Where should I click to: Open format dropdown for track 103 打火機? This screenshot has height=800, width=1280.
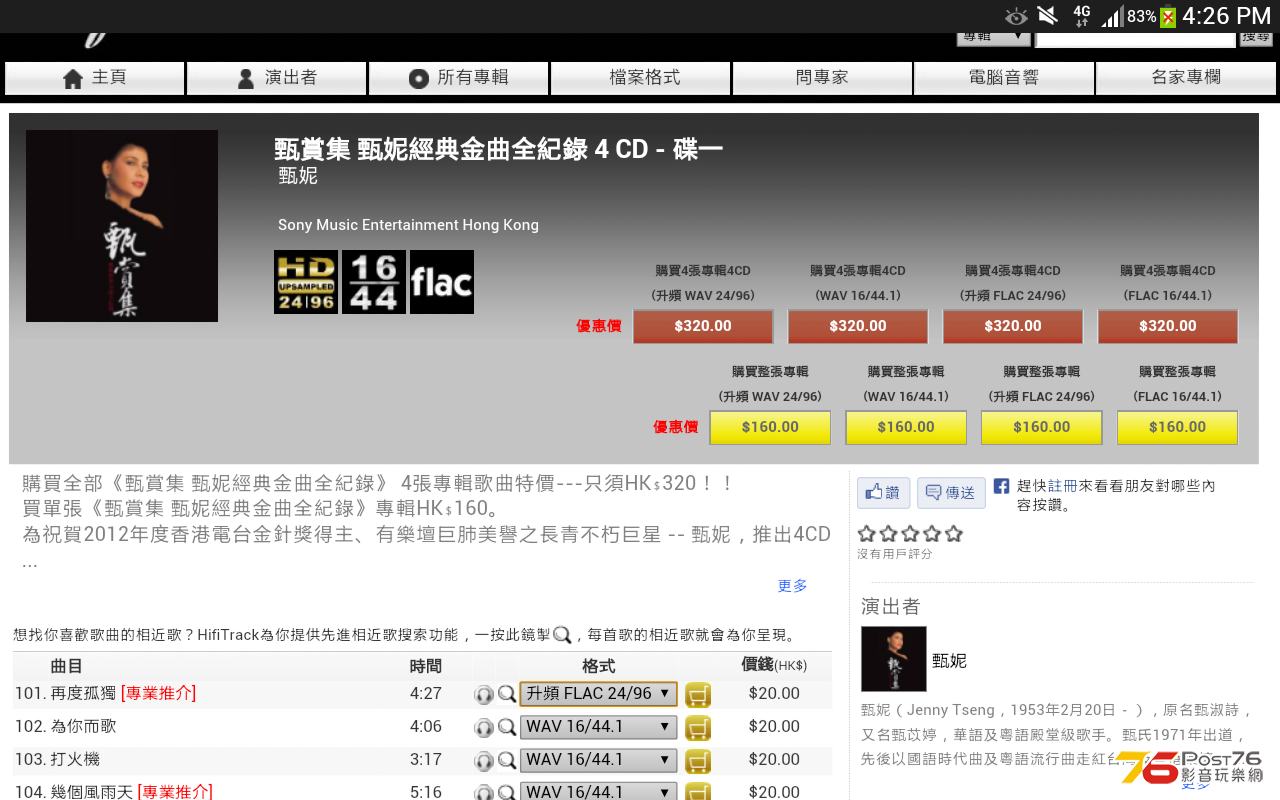[599, 760]
